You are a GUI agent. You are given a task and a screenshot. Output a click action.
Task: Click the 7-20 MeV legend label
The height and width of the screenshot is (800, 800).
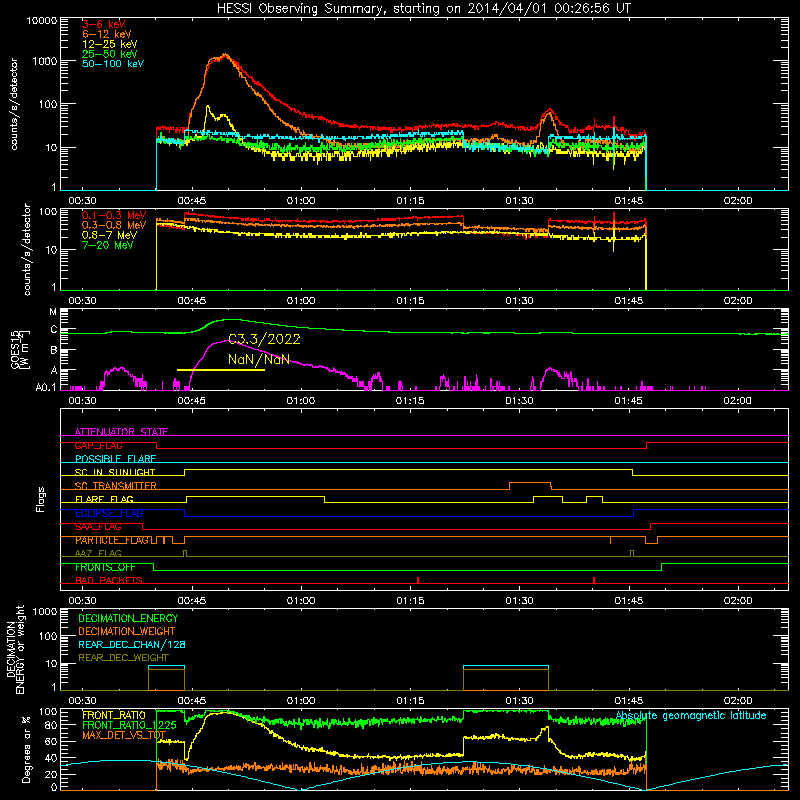click(108, 245)
